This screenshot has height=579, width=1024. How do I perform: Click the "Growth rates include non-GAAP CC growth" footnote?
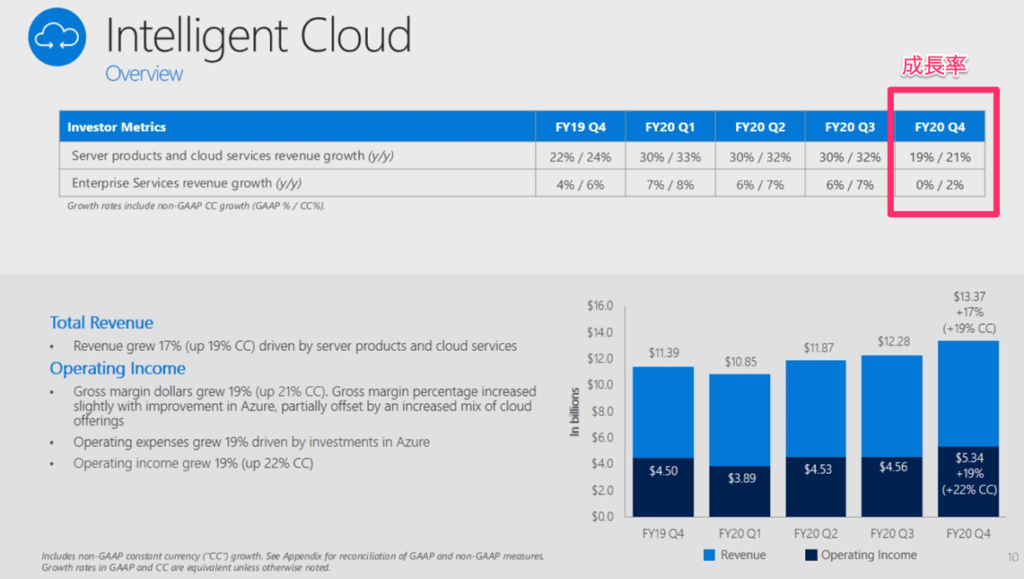(196, 206)
